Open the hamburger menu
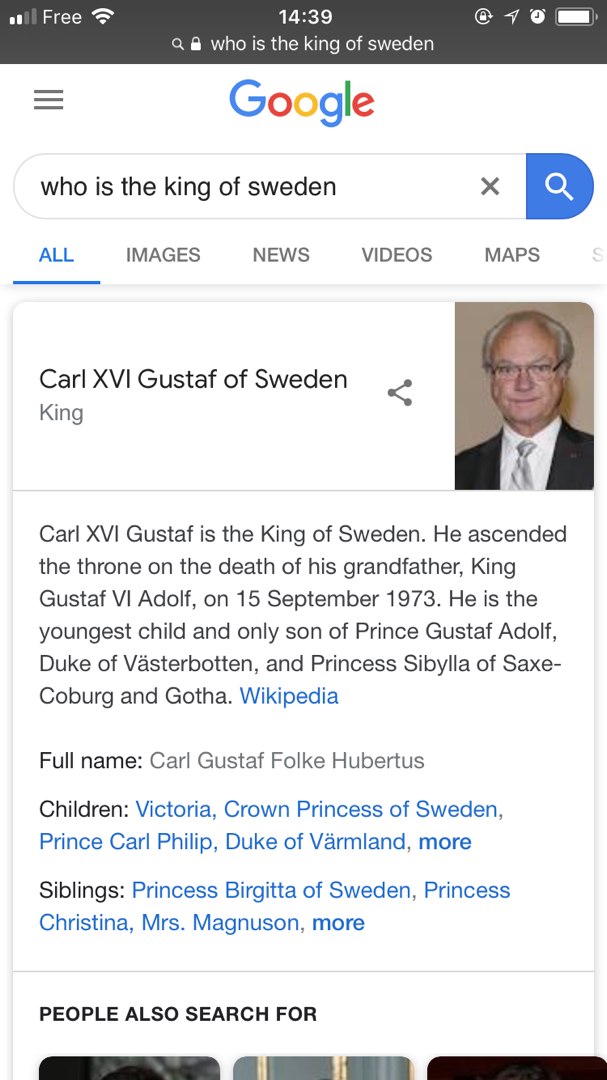 (49, 100)
